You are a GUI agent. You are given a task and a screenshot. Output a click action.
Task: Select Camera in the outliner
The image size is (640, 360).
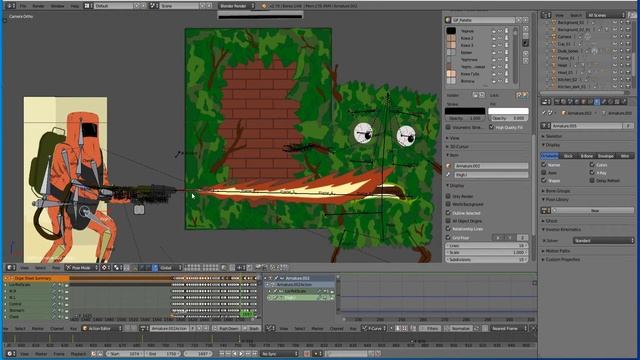564,37
